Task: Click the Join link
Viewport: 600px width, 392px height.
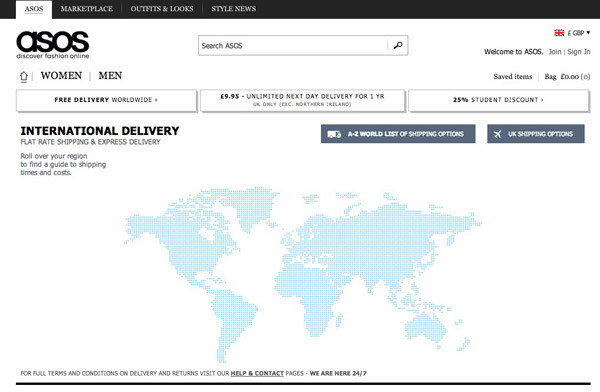Action: point(555,52)
